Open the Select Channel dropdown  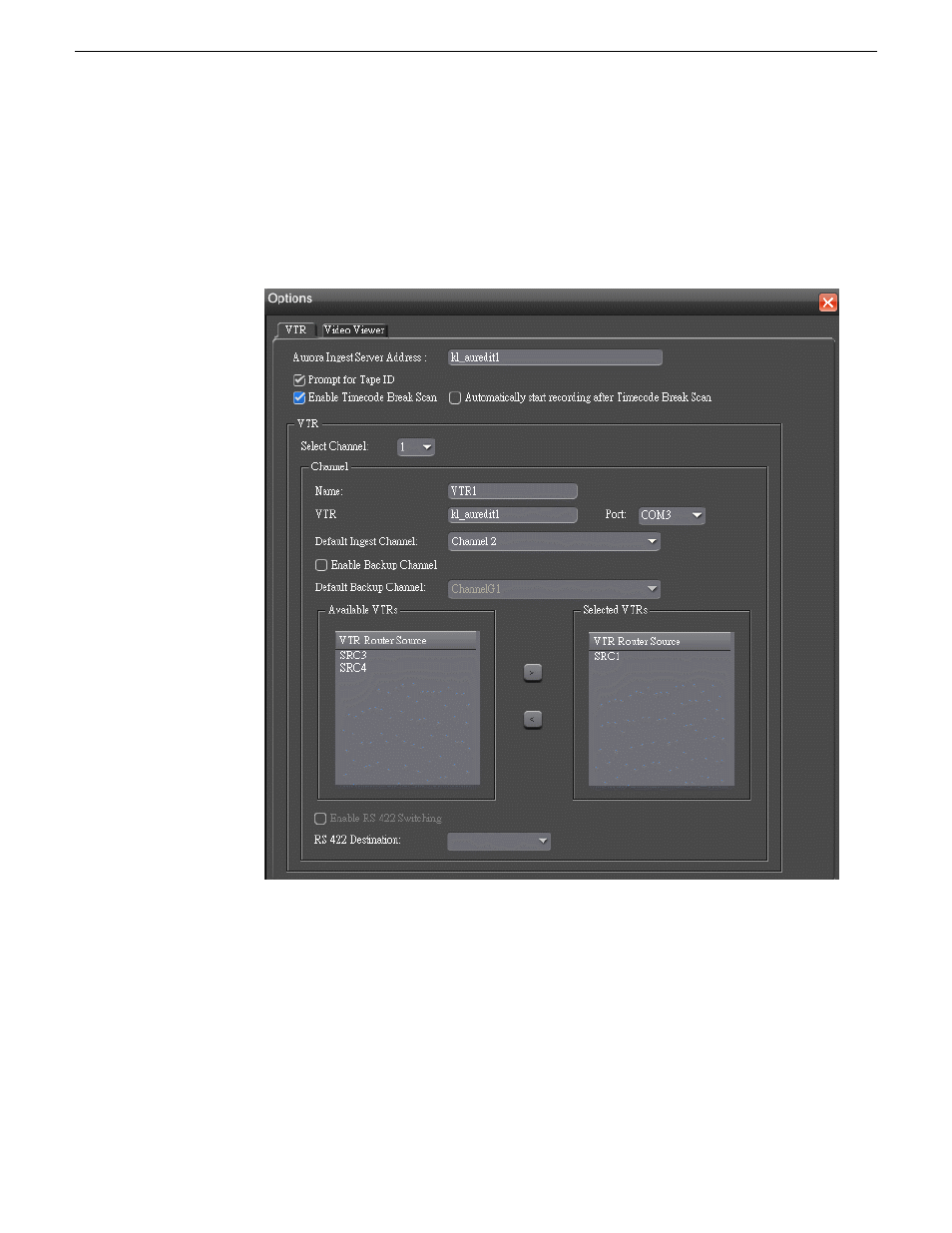416,447
